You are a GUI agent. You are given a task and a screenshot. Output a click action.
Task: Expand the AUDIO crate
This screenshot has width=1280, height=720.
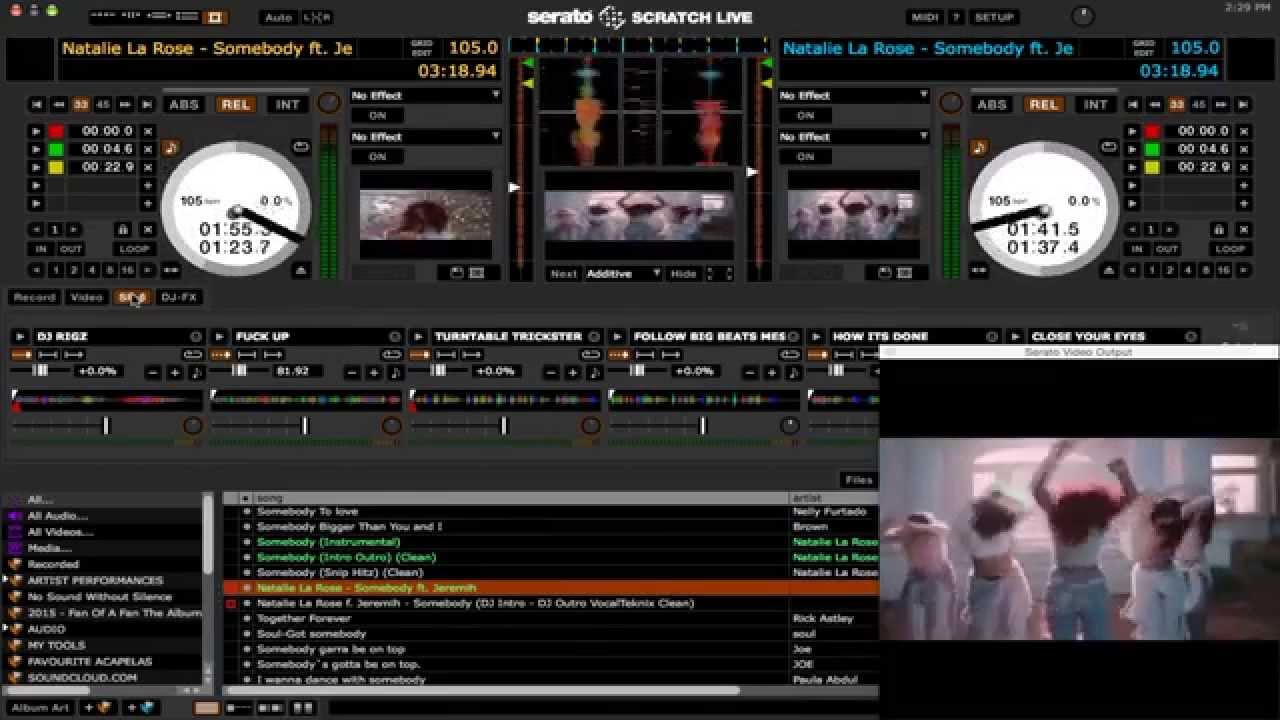pos(5,629)
